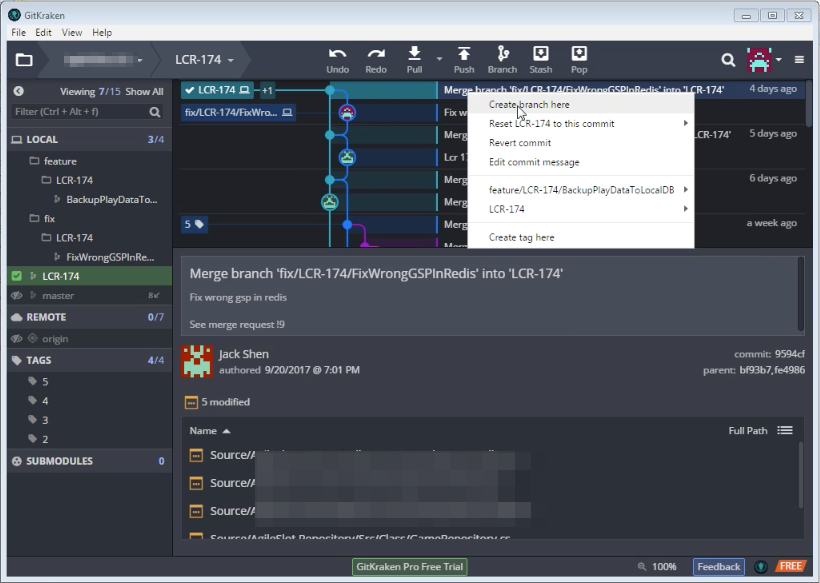Select the FixWrongGSPInRe... branch
Viewport: 820px width, 583px height.
click(110, 257)
